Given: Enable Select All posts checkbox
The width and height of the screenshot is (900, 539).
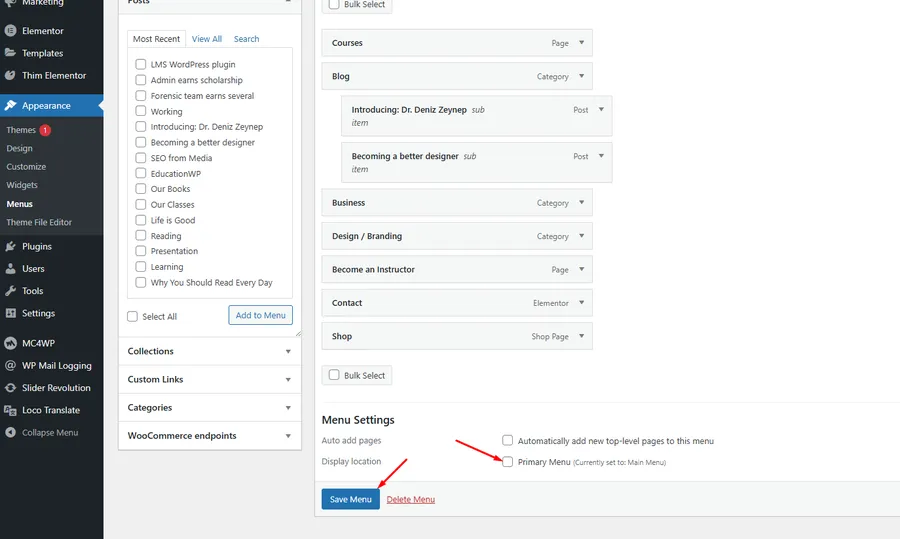Looking at the screenshot, I should [x=133, y=316].
